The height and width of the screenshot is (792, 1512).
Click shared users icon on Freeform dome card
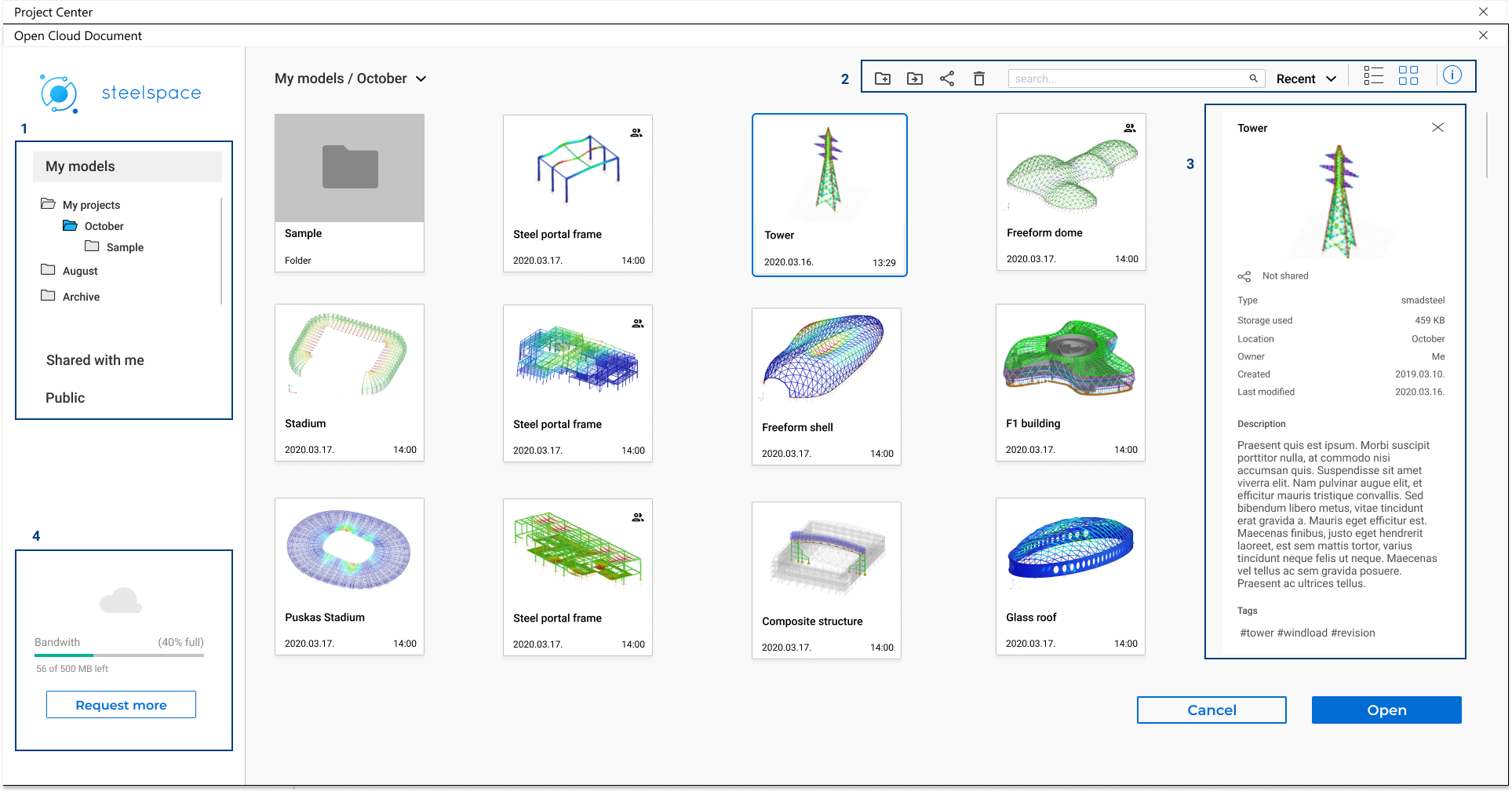pos(1130,128)
